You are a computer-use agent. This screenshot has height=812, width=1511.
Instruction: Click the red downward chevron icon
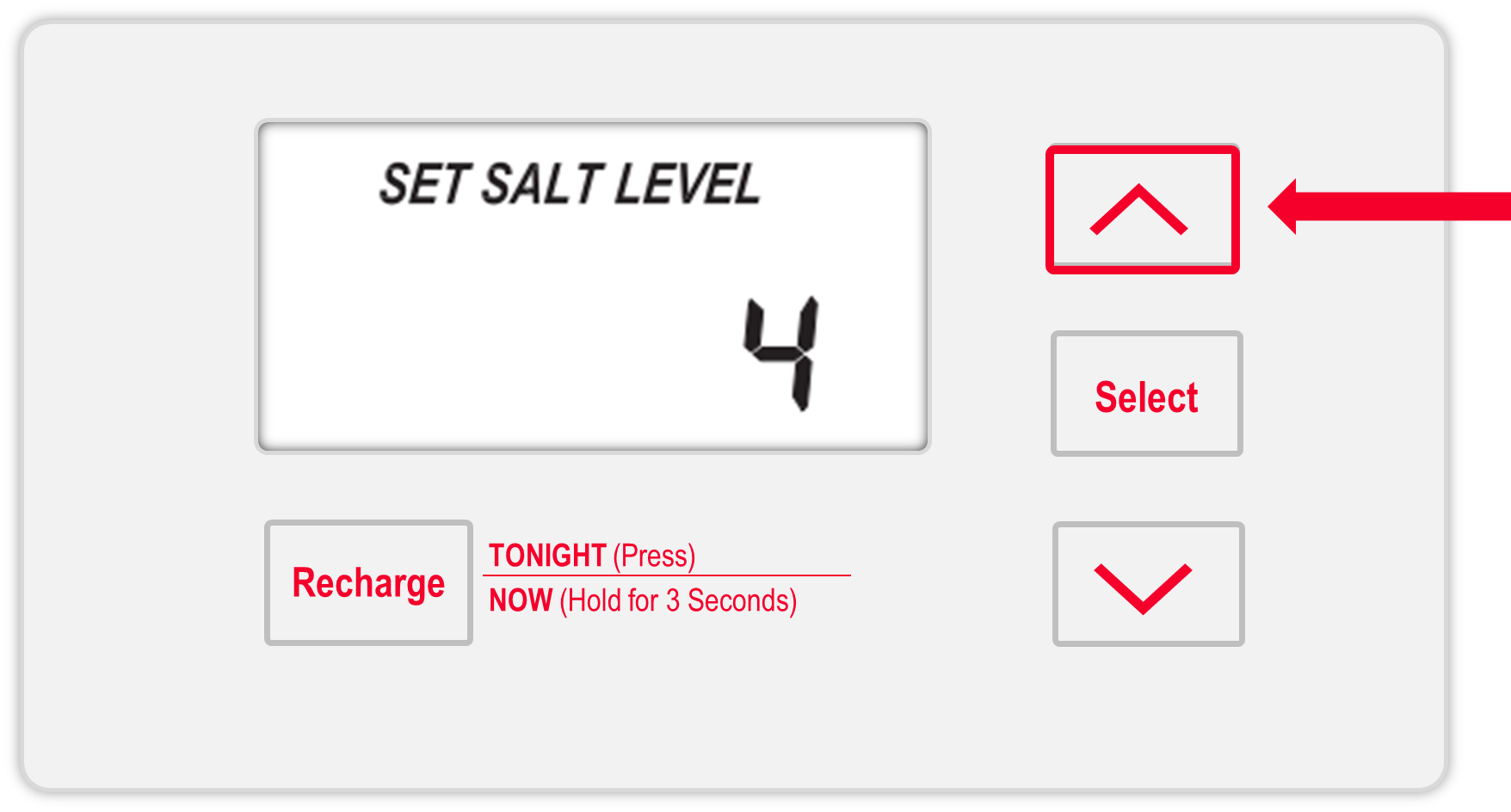[x=1143, y=587]
